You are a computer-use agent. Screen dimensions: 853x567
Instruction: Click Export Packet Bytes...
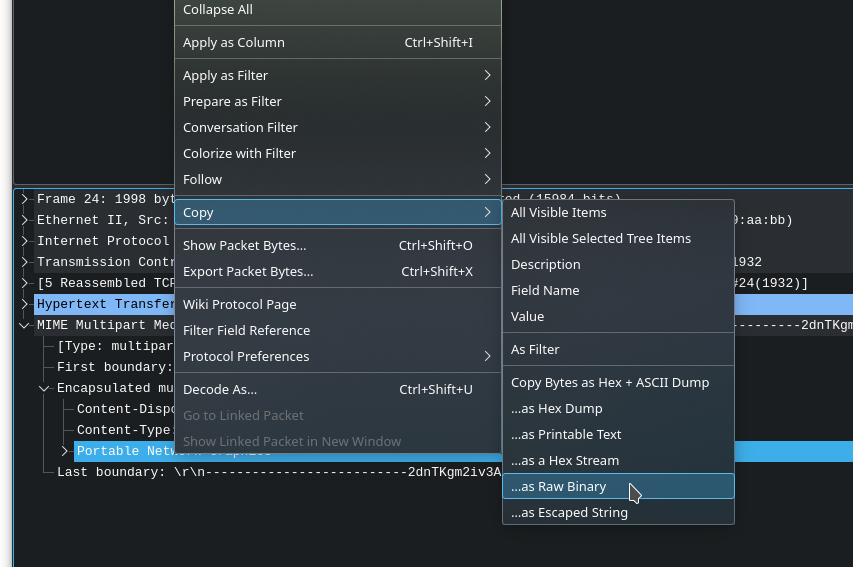tap(248, 272)
